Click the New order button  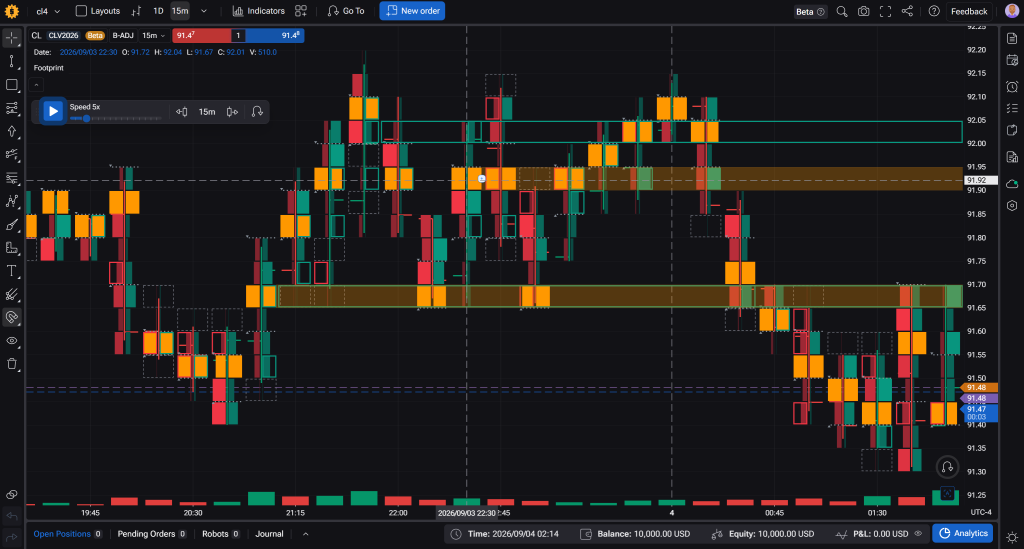click(412, 11)
